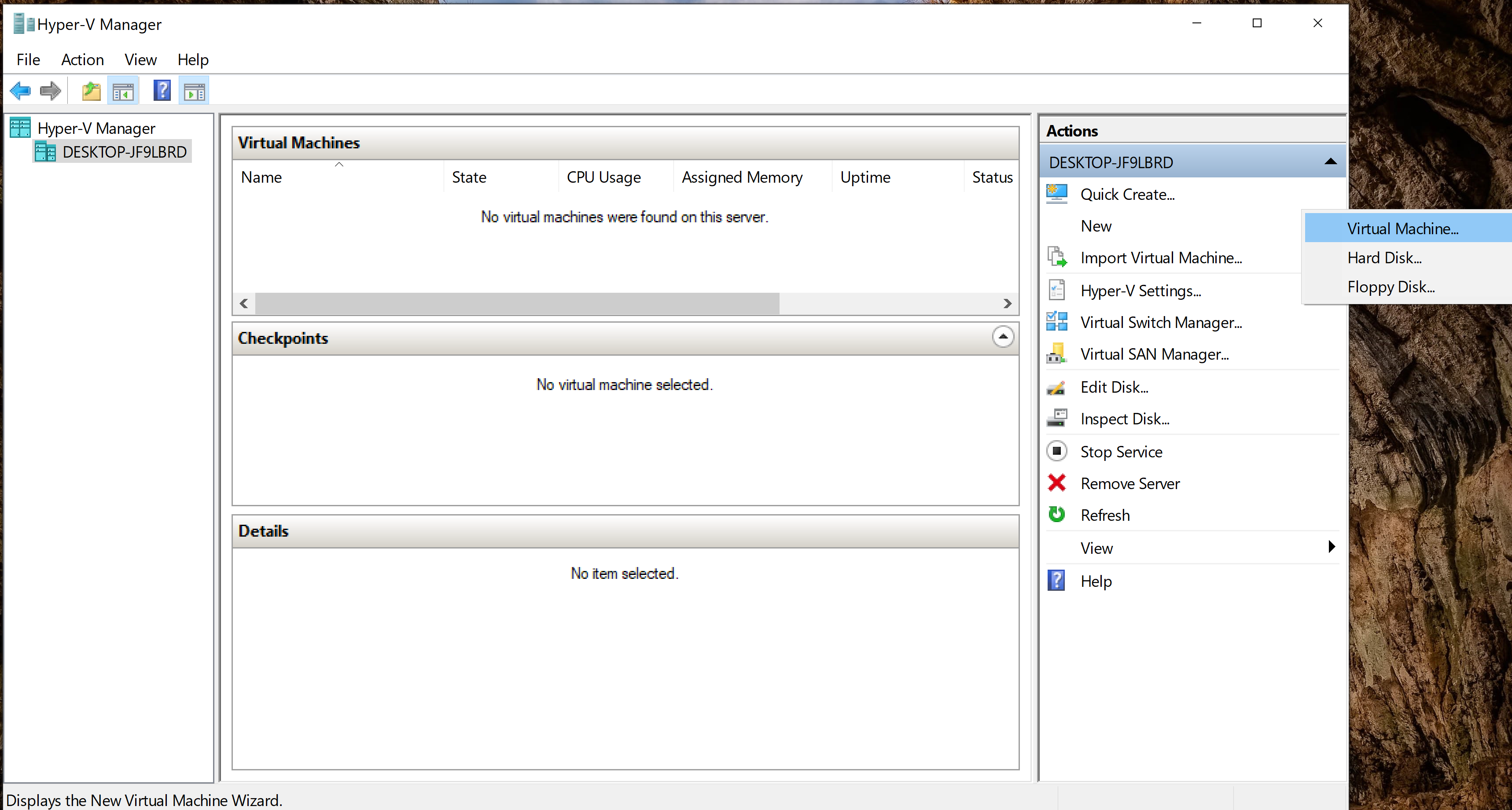Click Remove Server with red X
Image resolution: width=1512 pixels, height=810 pixels.
1129,483
